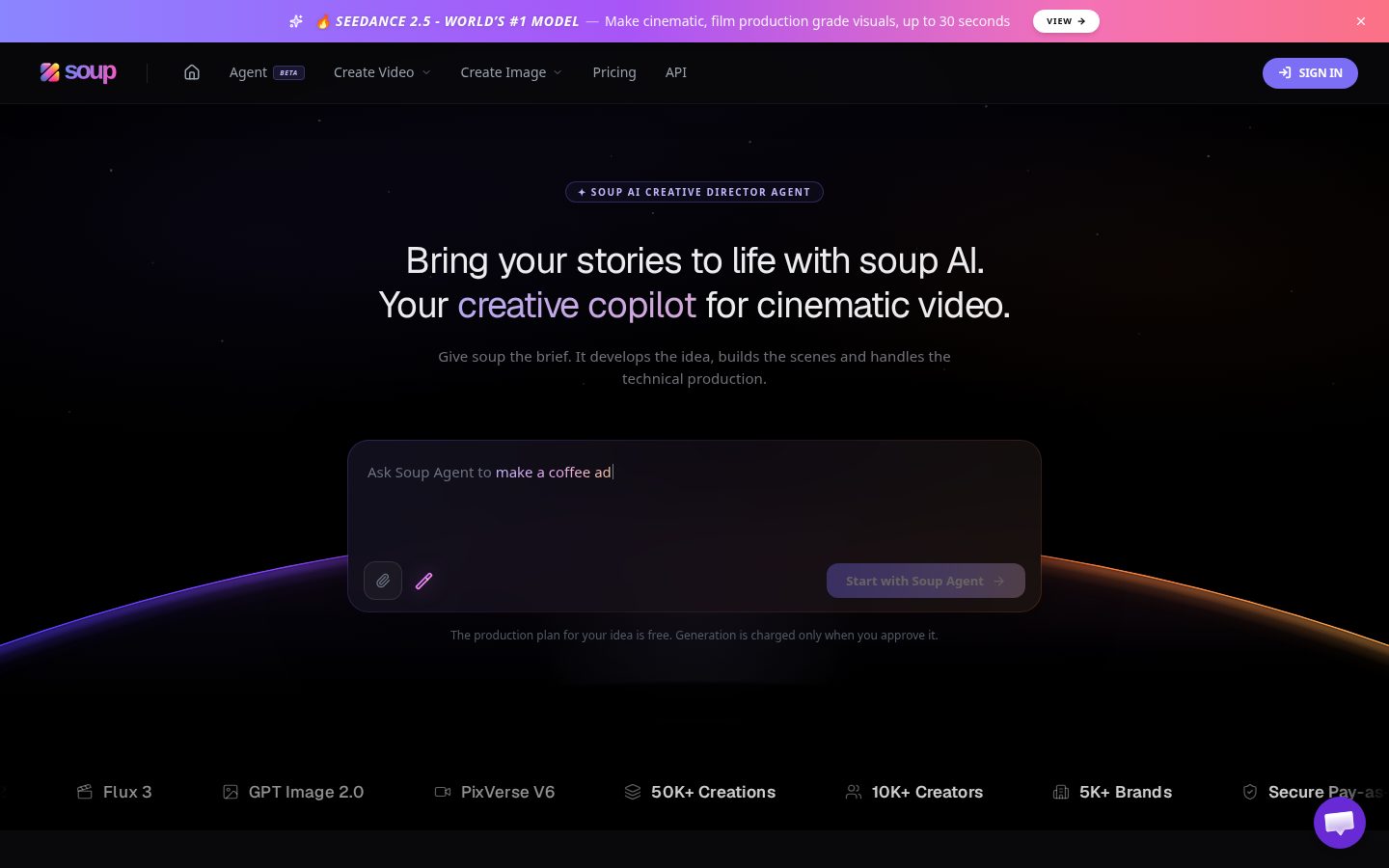Click the "5K+ Brands" text
1389x868 pixels.
point(1126,792)
